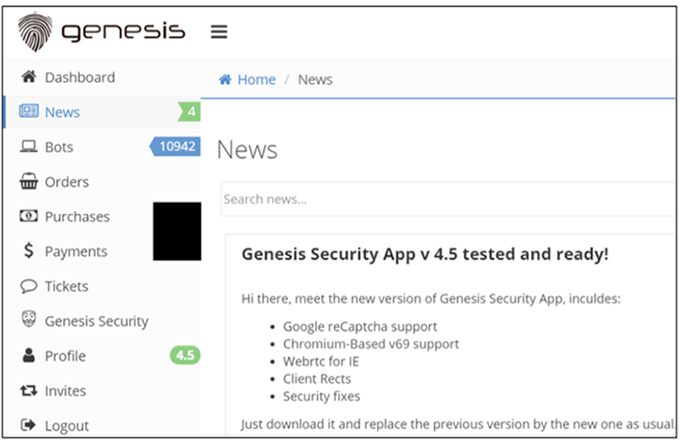Click the Genesis Security mask icon

click(29, 319)
